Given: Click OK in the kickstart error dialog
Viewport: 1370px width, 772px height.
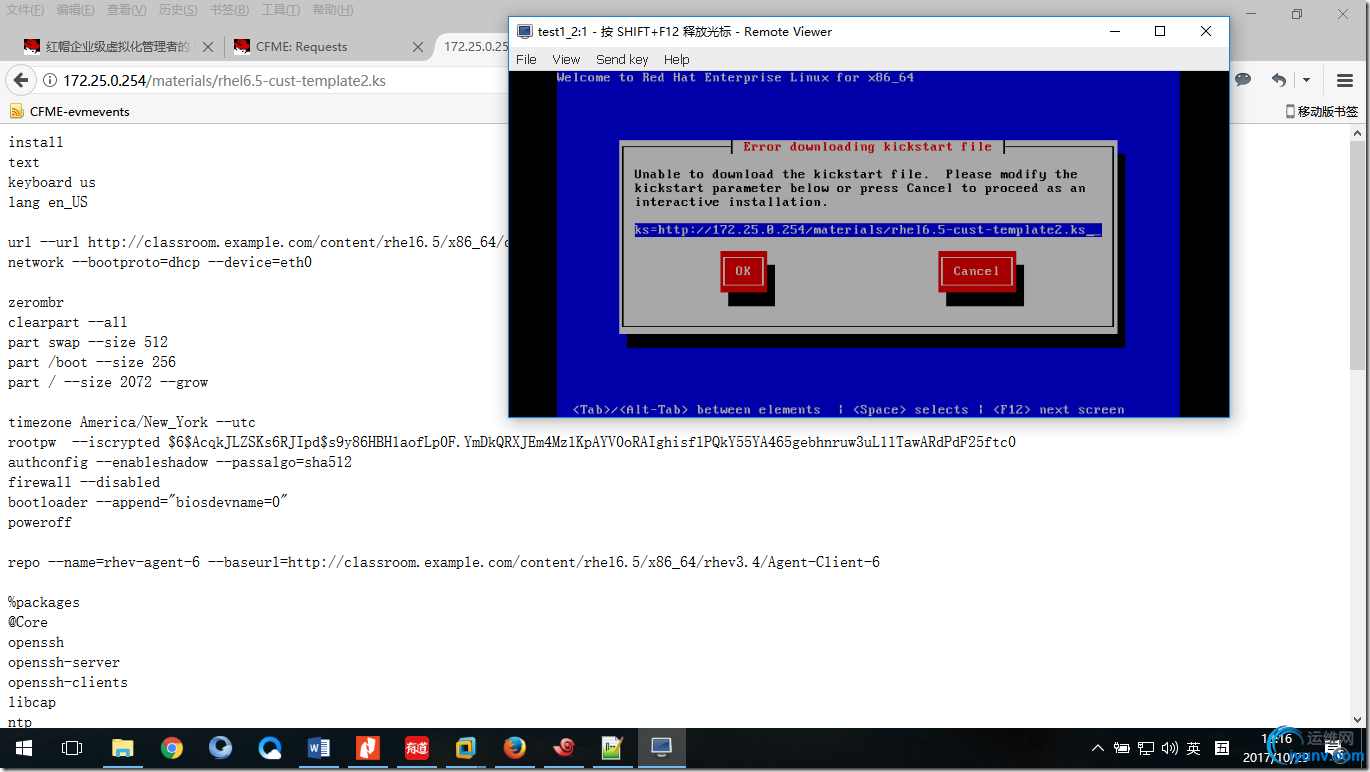Looking at the screenshot, I should click(743, 271).
